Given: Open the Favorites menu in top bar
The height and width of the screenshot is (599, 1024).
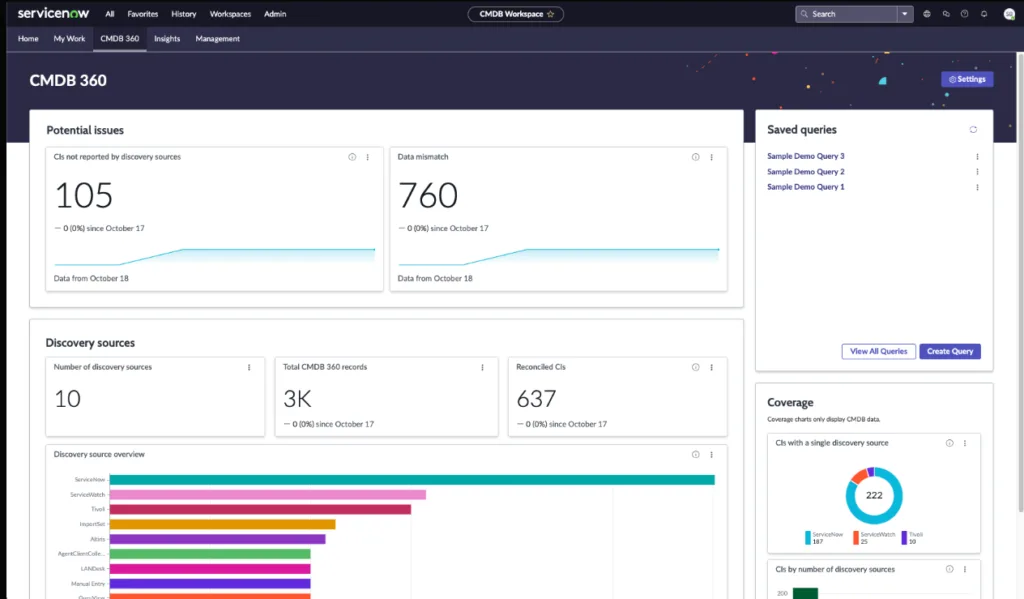Looking at the screenshot, I should tap(142, 14).
